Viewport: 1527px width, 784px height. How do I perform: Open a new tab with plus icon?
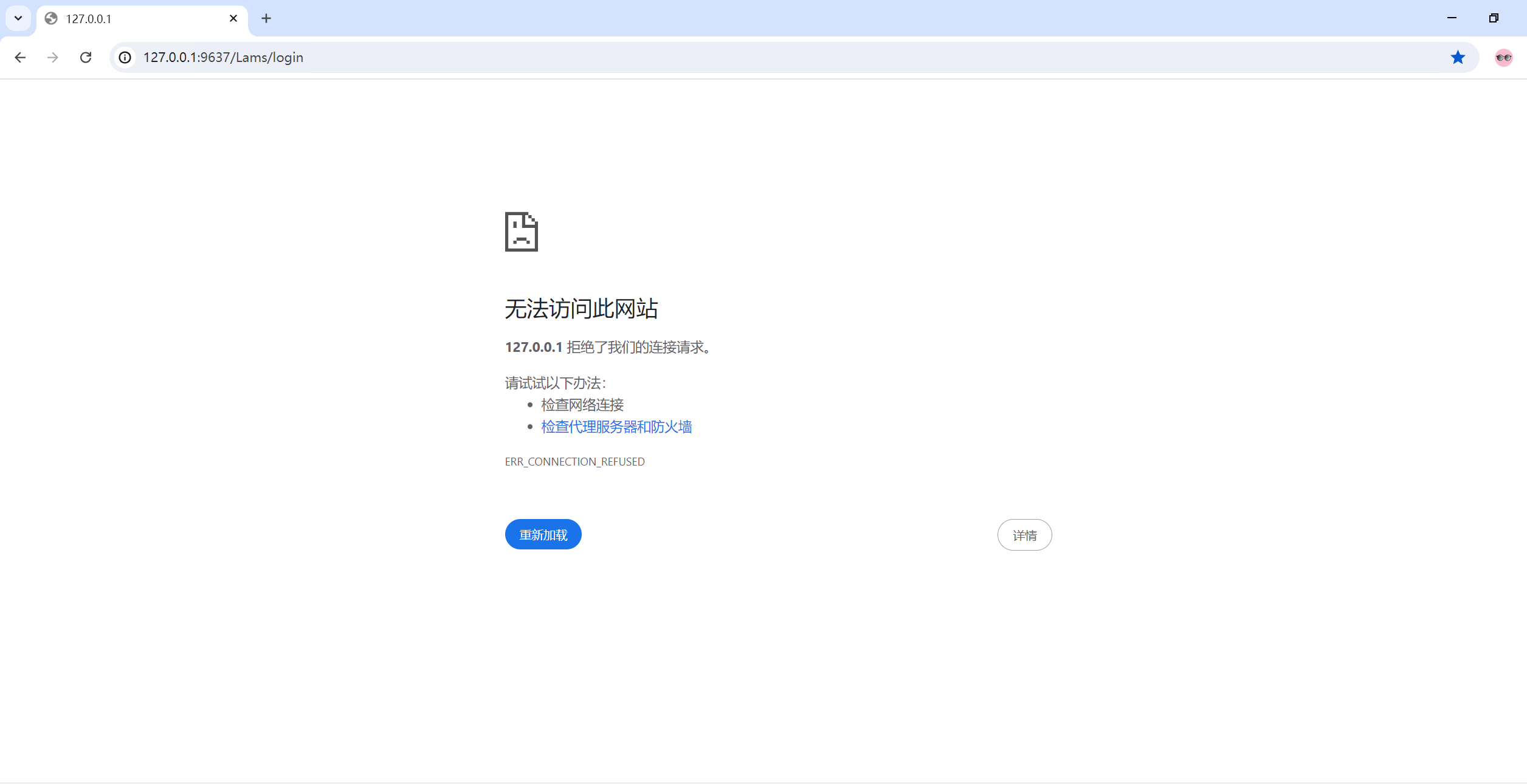click(266, 18)
